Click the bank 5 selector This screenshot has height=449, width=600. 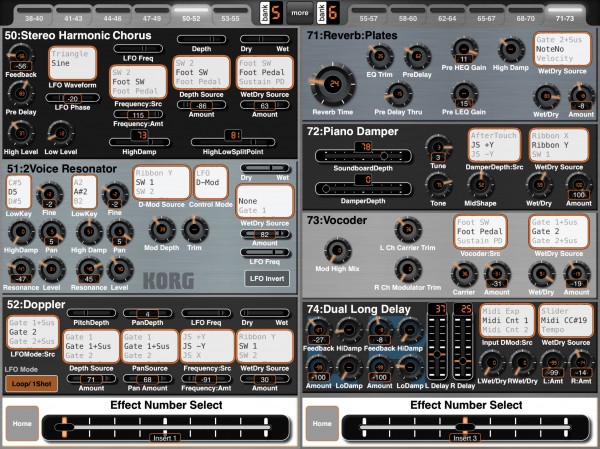pyautogui.click(x=272, y=13)
